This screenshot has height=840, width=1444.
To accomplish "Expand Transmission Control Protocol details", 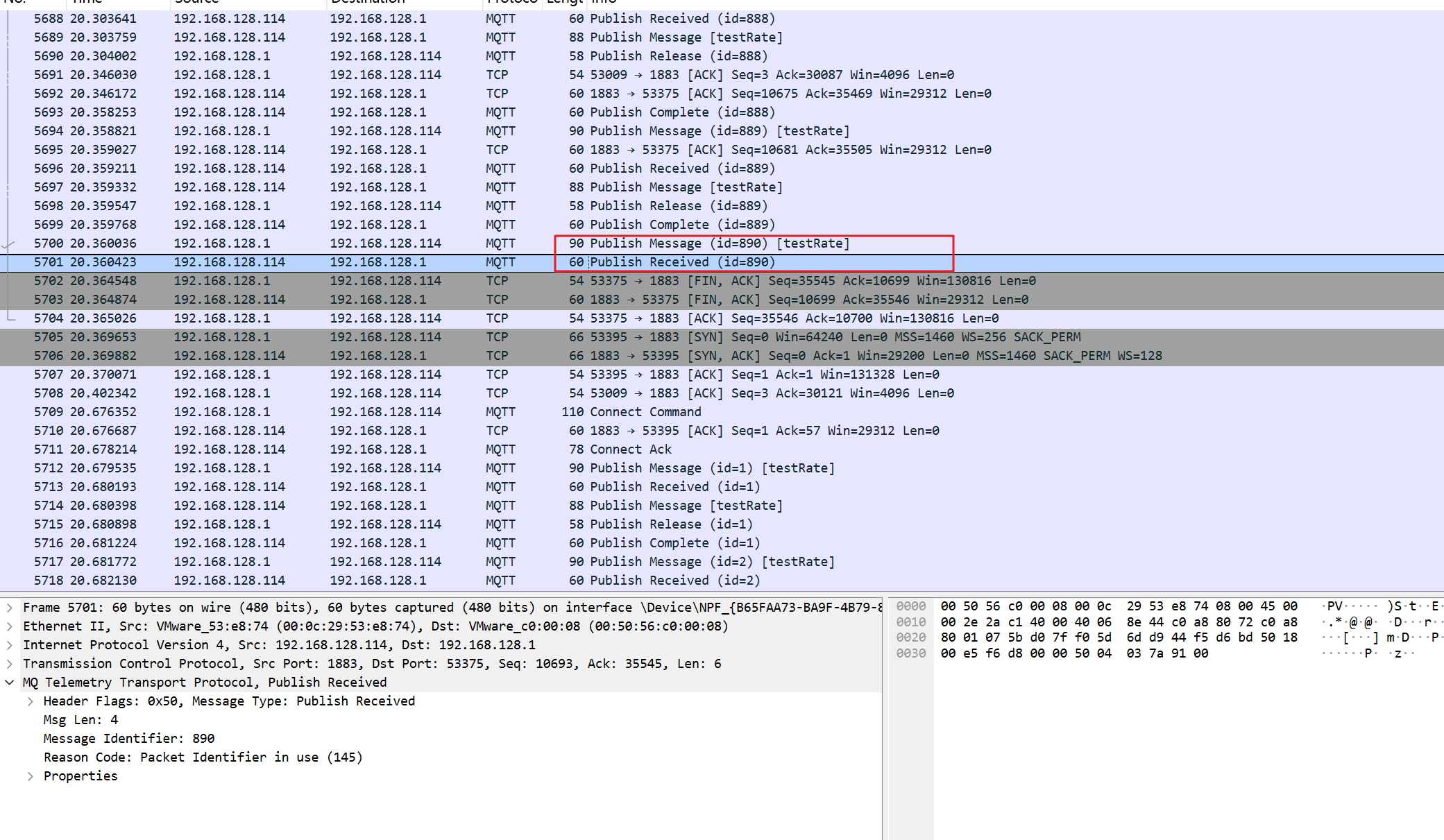I will tap(9, 664).
